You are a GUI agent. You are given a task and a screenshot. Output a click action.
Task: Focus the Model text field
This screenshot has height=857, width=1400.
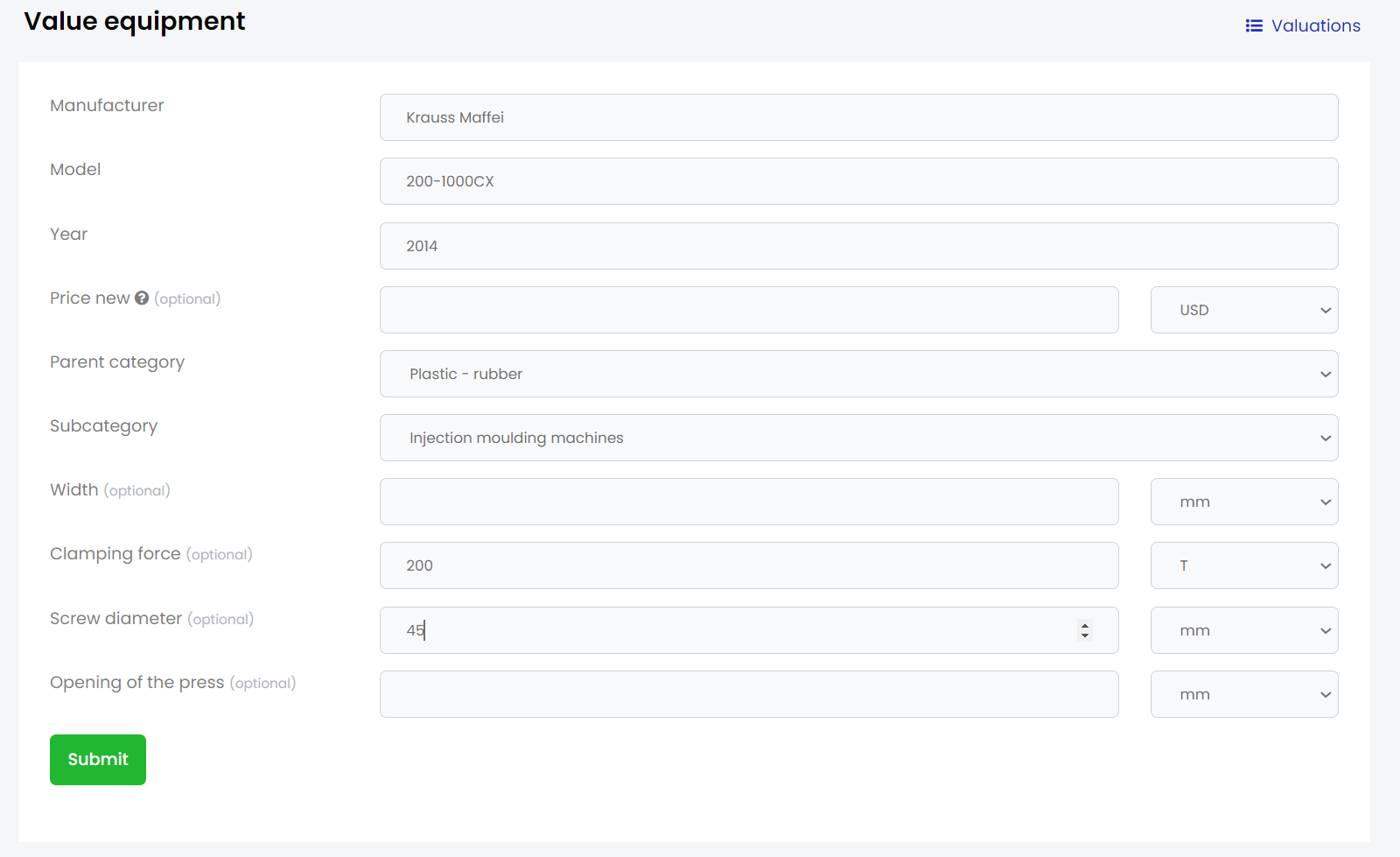pyautogui.click(x=858, y=181)
